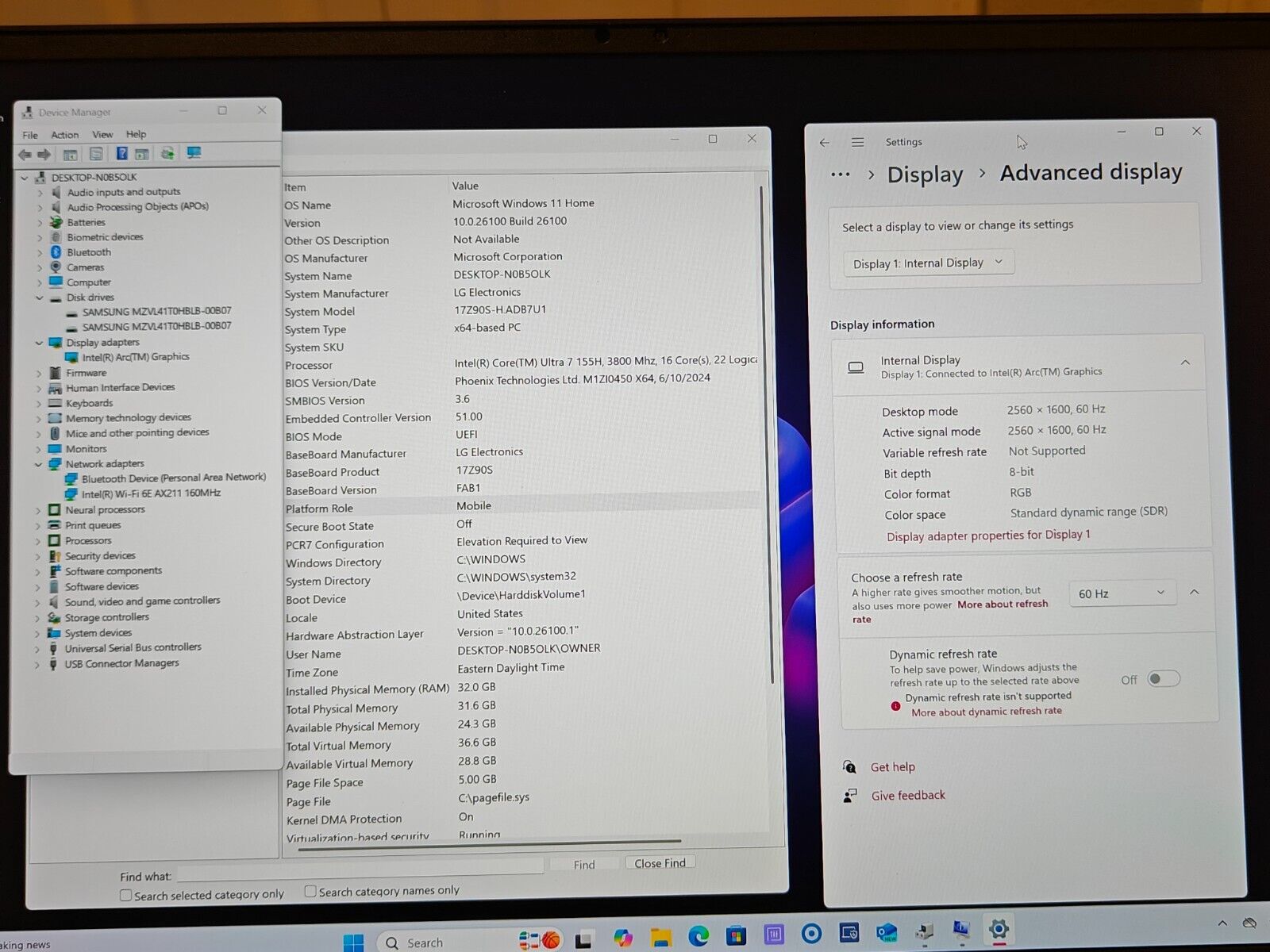The image size is (1270, 952).
Task: Open Microsoft Edge from the taskbar
Action: [x=698, y=937]
